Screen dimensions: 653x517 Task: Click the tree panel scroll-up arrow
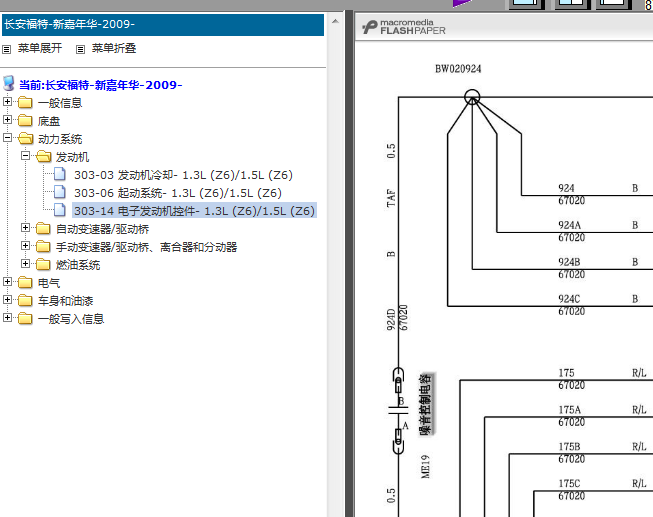tap(335, 21)
